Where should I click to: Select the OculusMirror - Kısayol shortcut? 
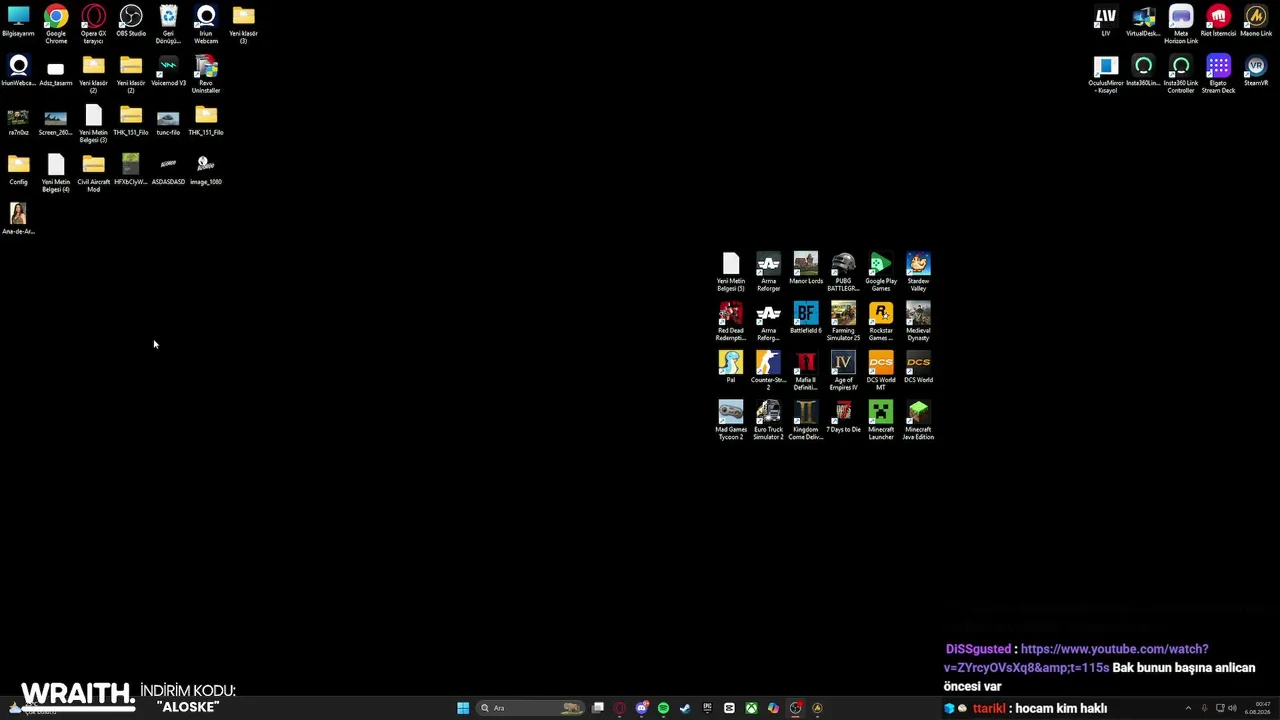[x=1106, y=75]
